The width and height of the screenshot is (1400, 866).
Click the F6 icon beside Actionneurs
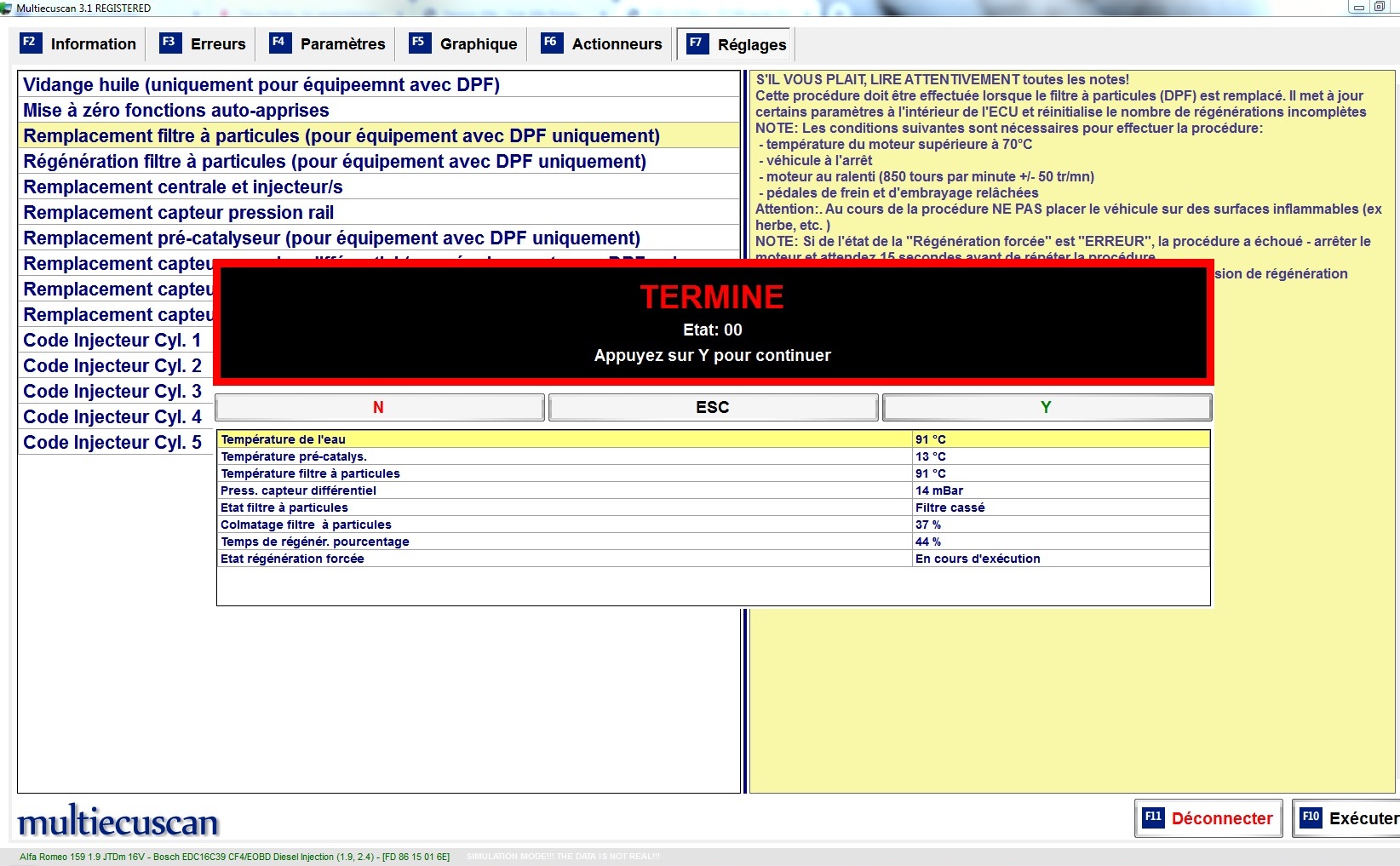click(551, 43)
